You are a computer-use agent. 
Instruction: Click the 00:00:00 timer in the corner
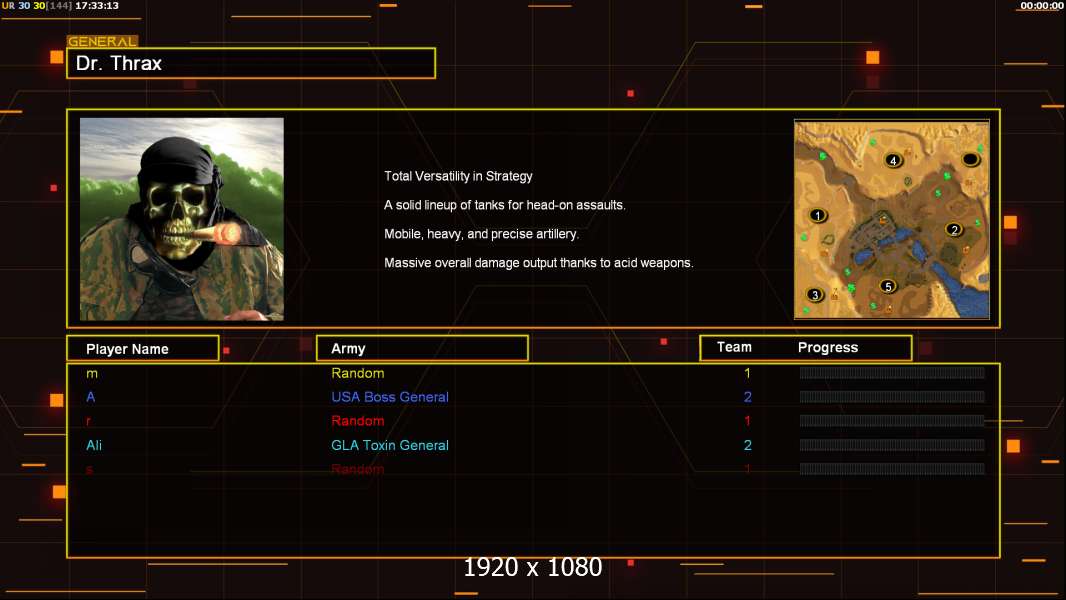point(1042,5)
